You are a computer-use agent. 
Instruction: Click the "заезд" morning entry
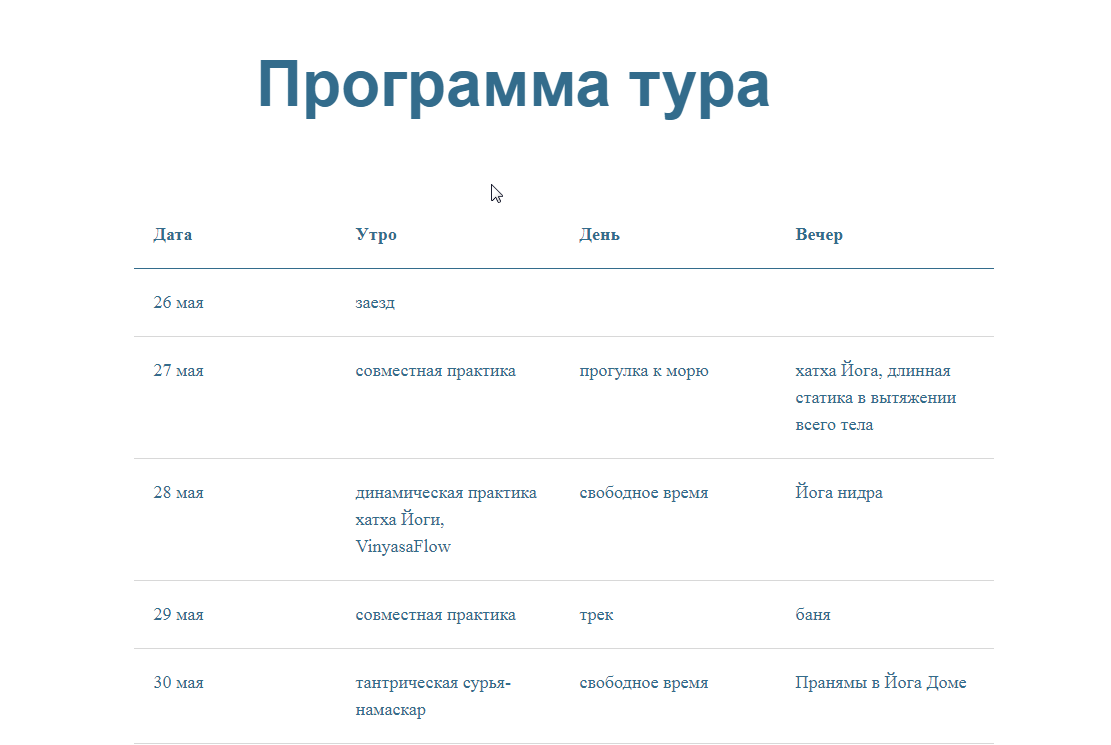(375, 303)
